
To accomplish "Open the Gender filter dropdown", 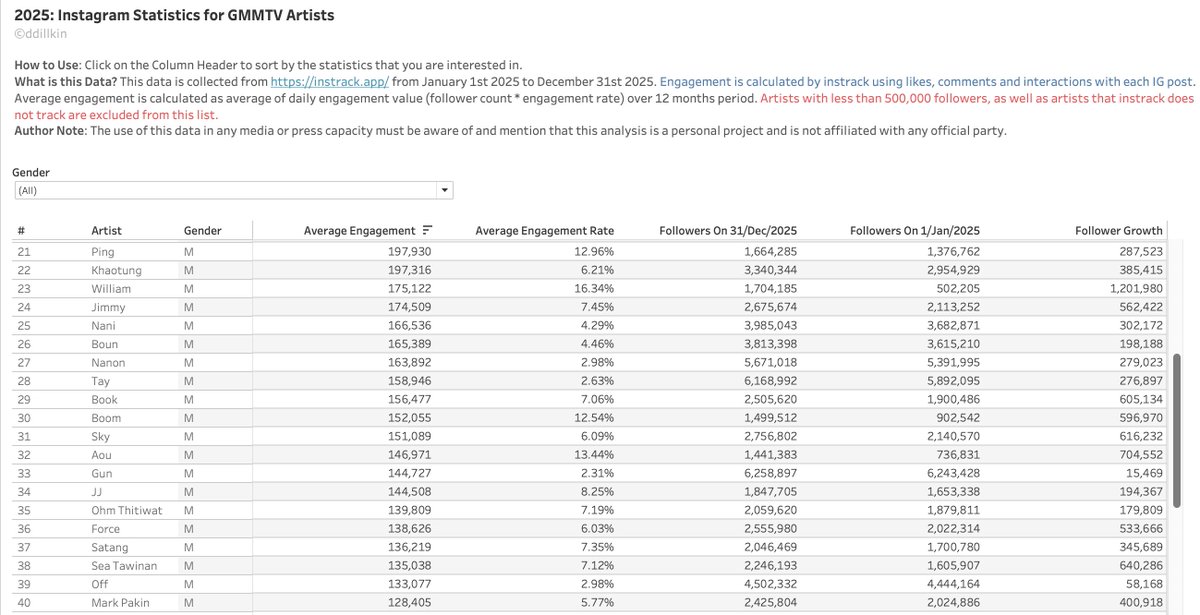I will click(234, 190).
